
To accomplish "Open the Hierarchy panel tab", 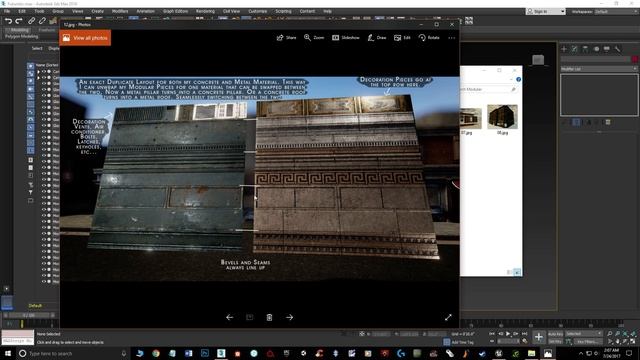I will point(585,49).
